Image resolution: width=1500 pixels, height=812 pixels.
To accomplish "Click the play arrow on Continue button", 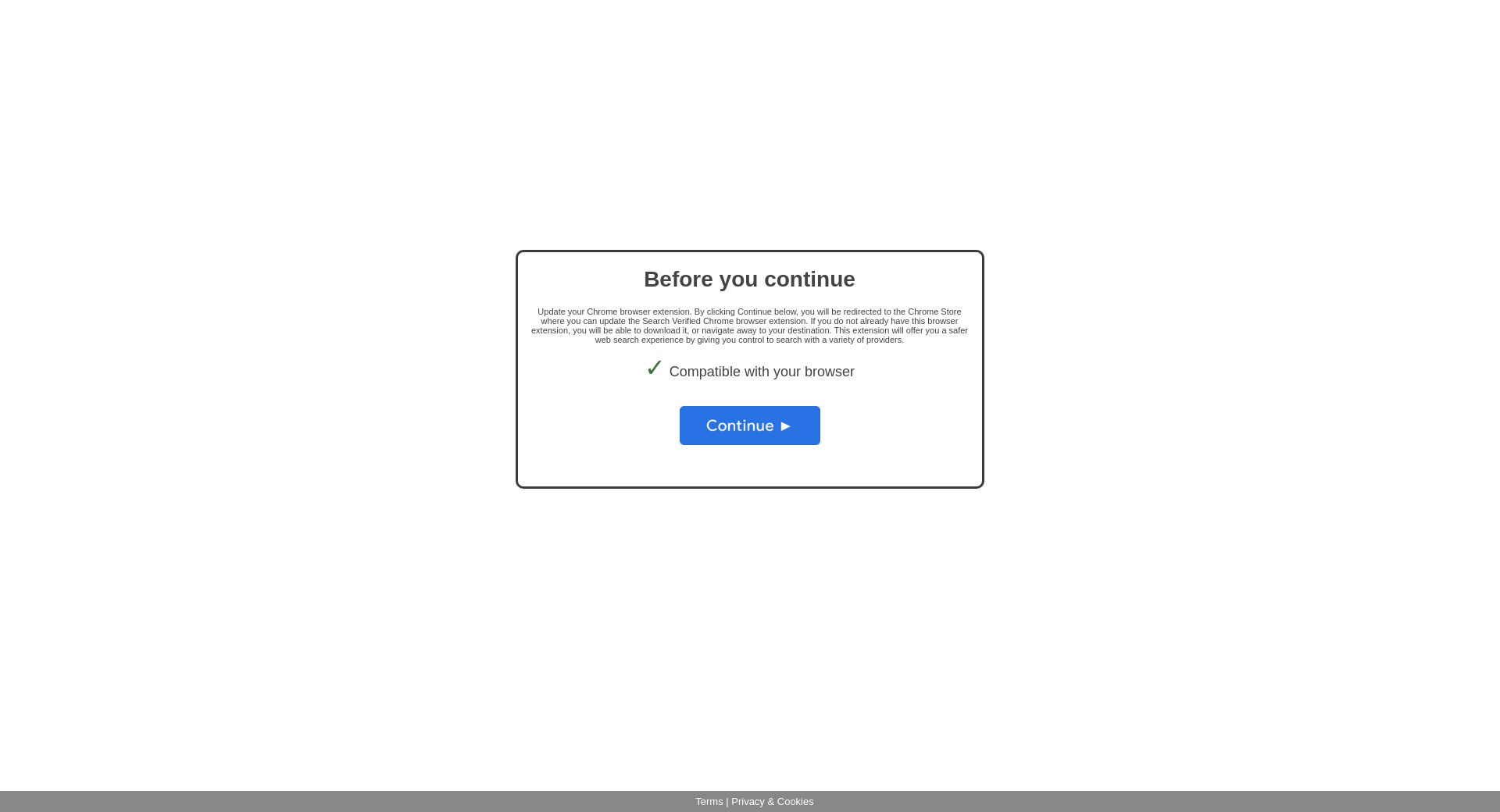I will (786, 426).
